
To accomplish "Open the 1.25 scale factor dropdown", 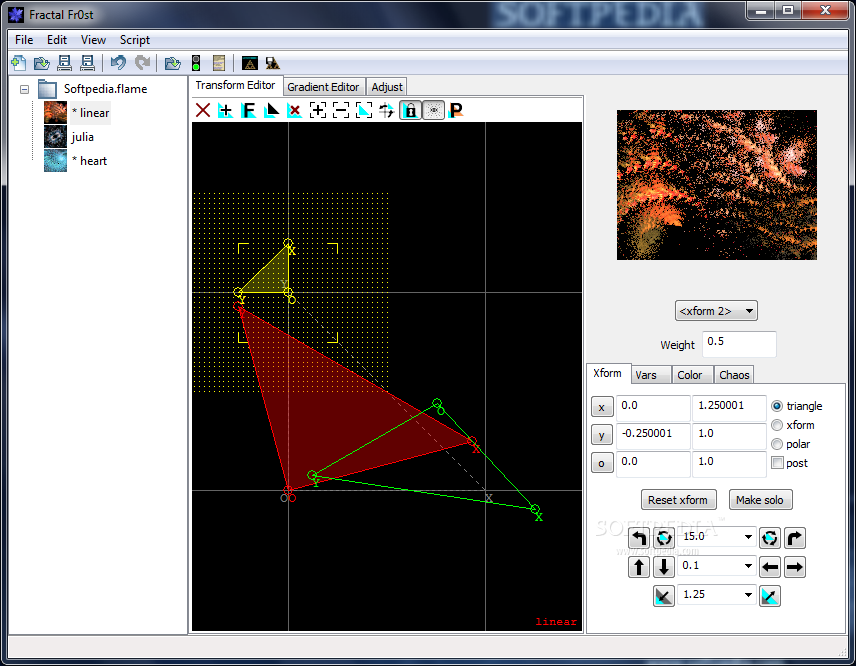I will pyautogui.click(x=748, y=595).
